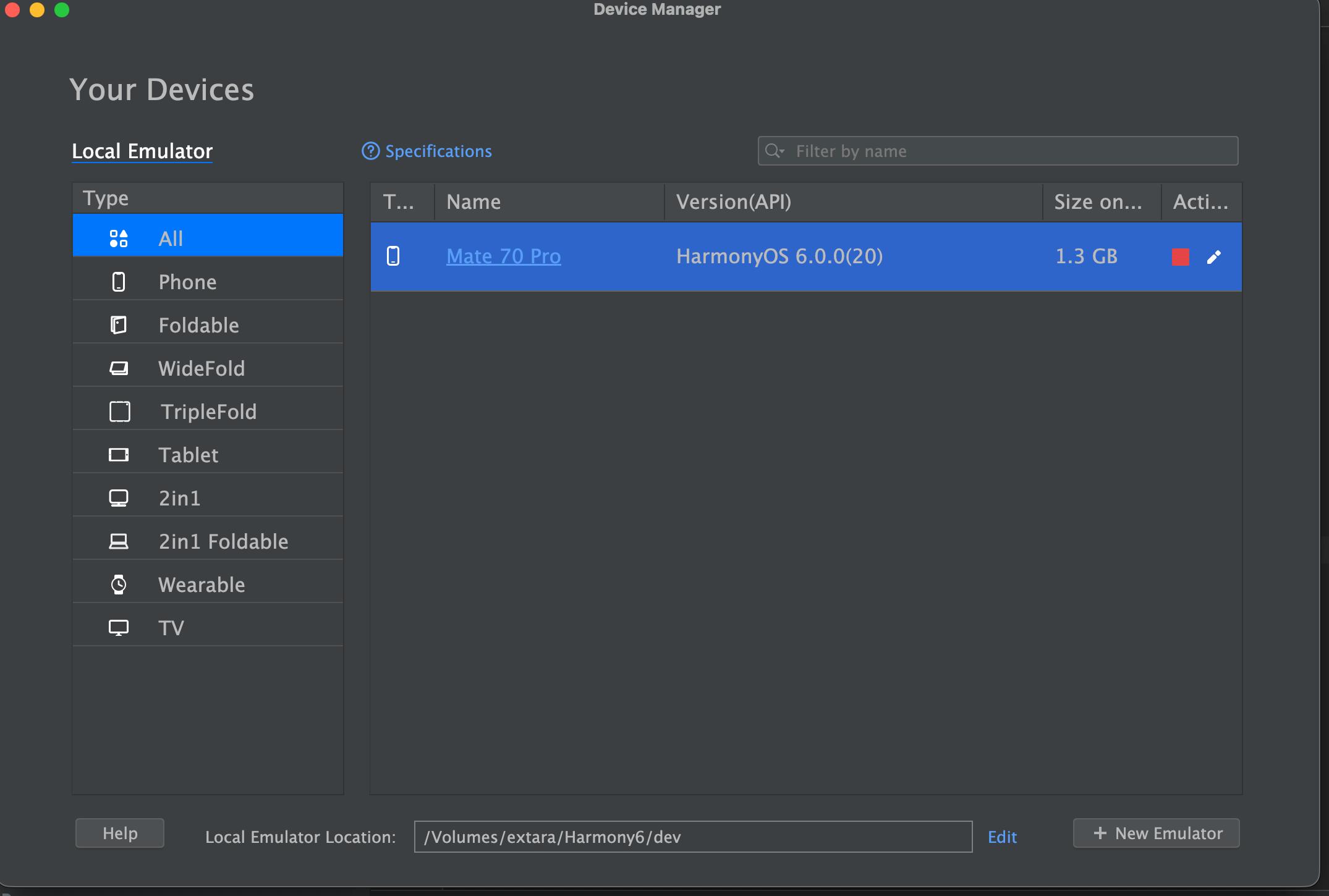Select the WideFold category
1329x896 pixels.
(202, 368)
